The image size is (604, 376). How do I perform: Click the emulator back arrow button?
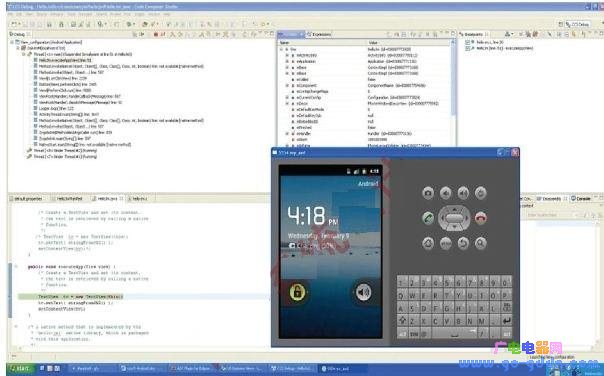tap(463, 243)
